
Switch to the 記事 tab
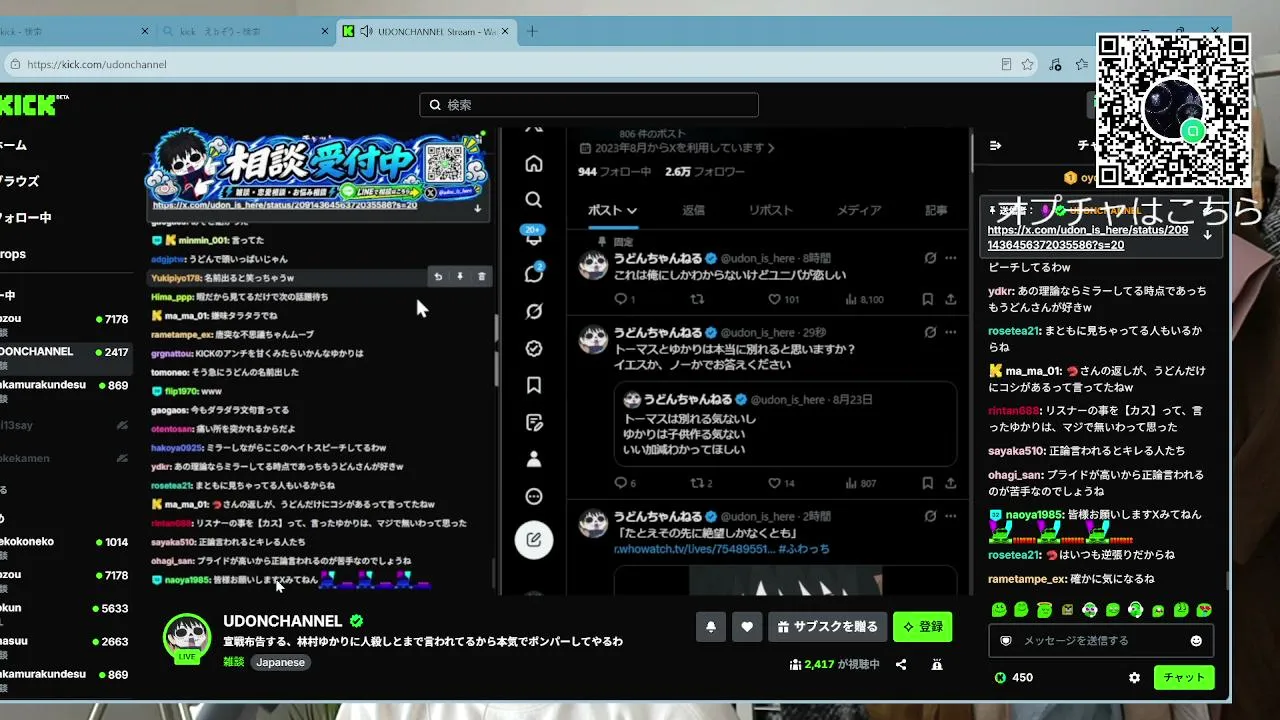pos(936,210)
